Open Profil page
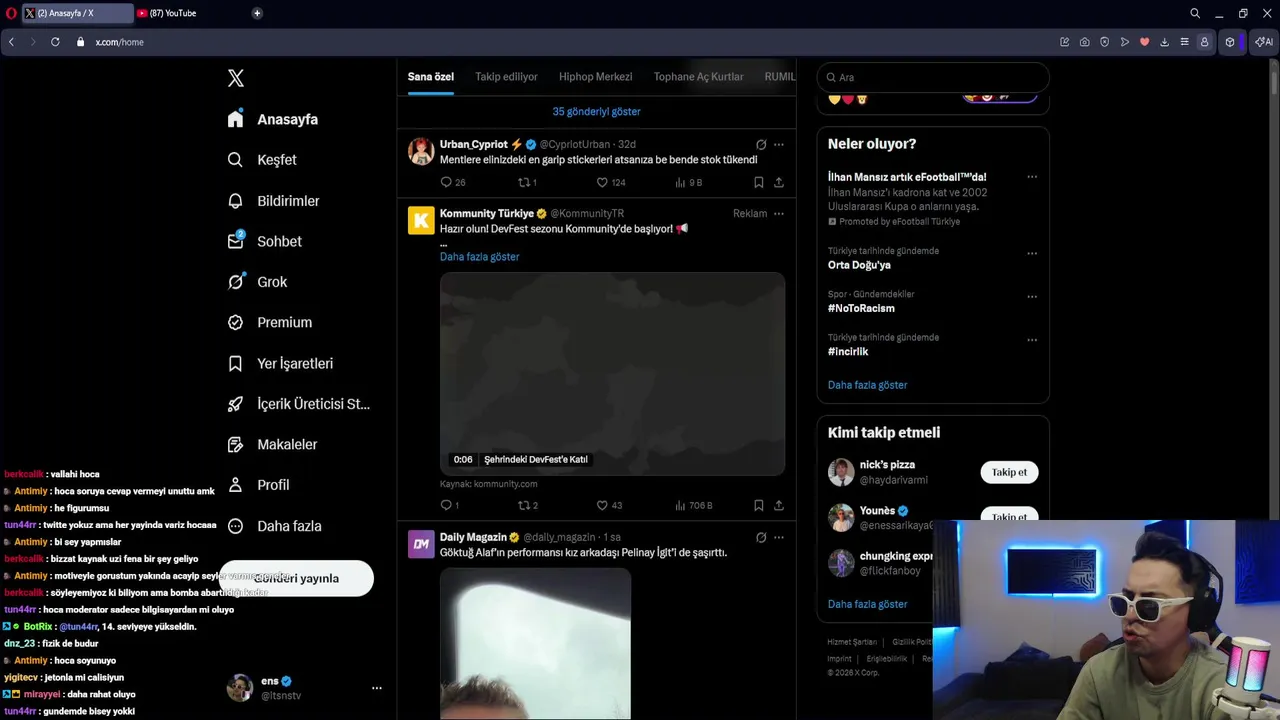The width and height of the screenshot is (1280, 720). point(258,485)
